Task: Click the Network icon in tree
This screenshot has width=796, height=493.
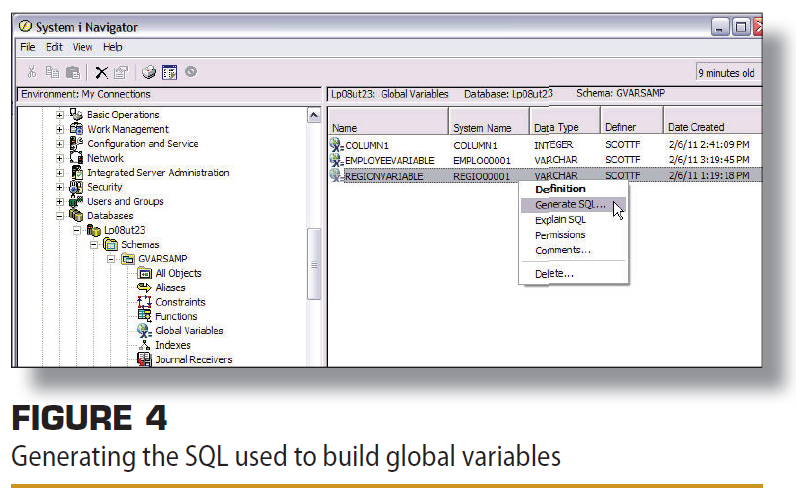Action: (x=76, y=157)
